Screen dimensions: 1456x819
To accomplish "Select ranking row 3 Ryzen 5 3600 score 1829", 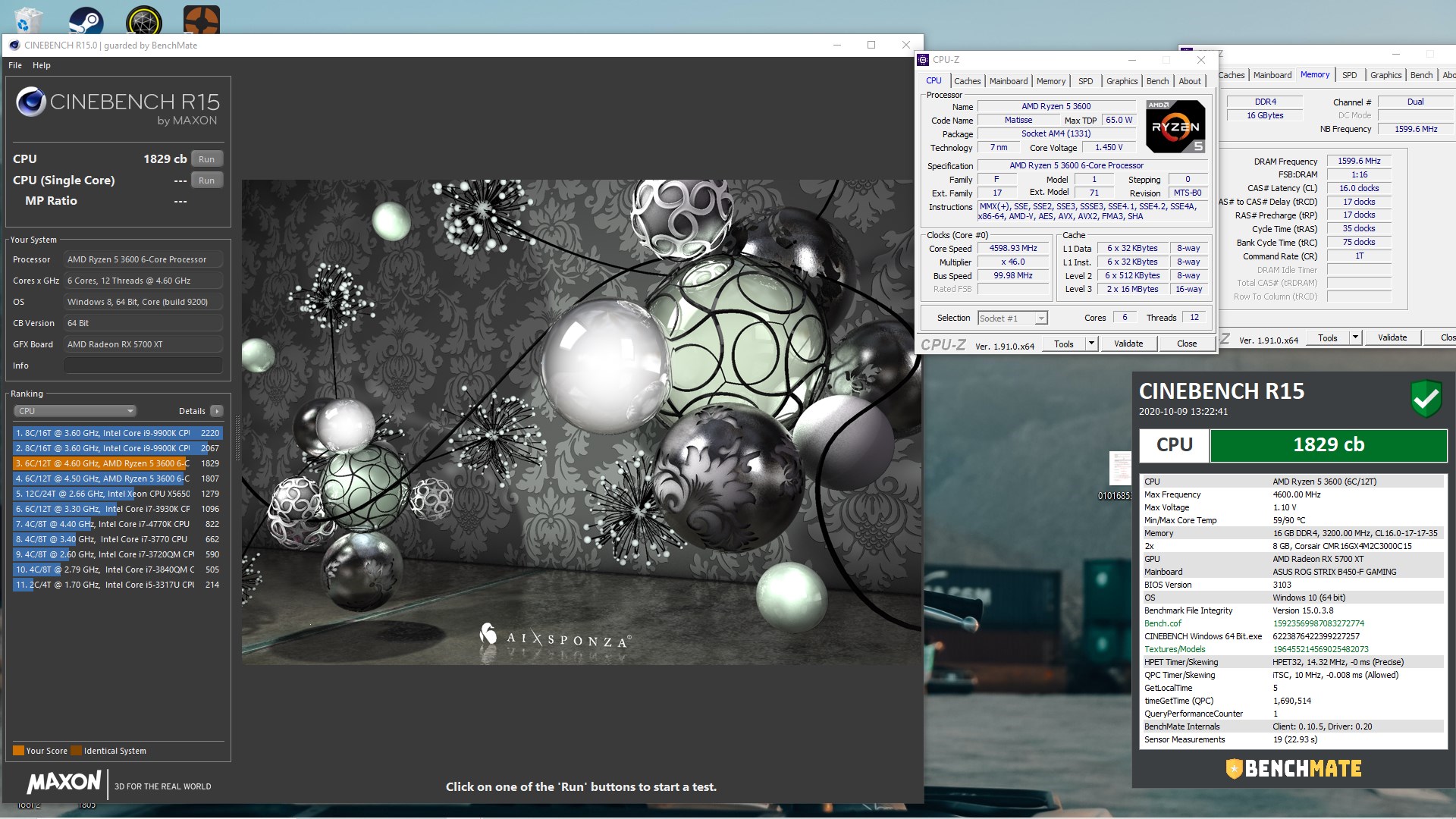I will click(x=118, y=463).
